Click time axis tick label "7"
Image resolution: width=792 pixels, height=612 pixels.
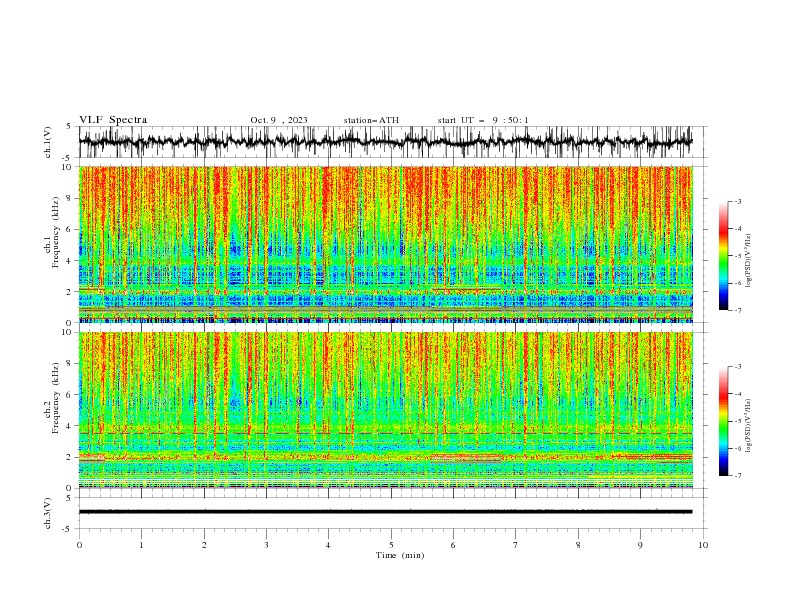click(516, 545)
